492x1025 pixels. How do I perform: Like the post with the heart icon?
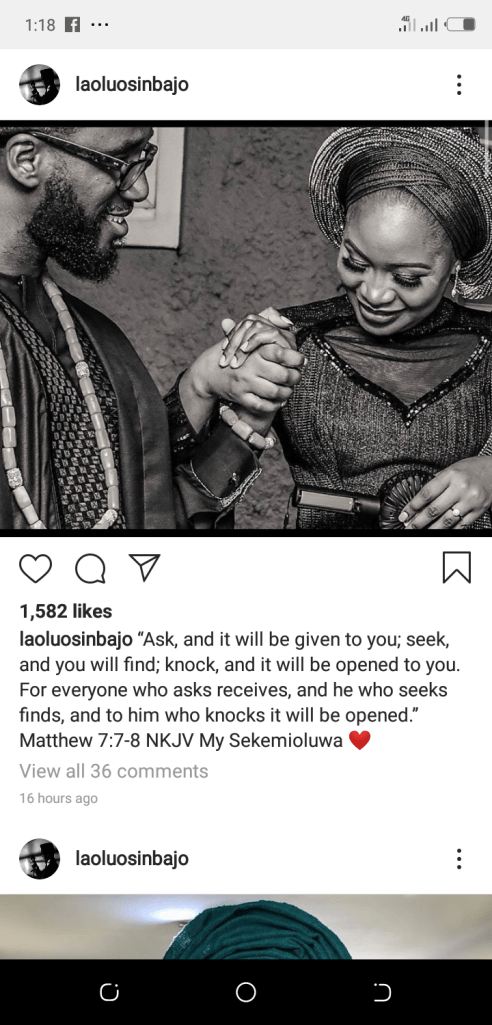35,568
